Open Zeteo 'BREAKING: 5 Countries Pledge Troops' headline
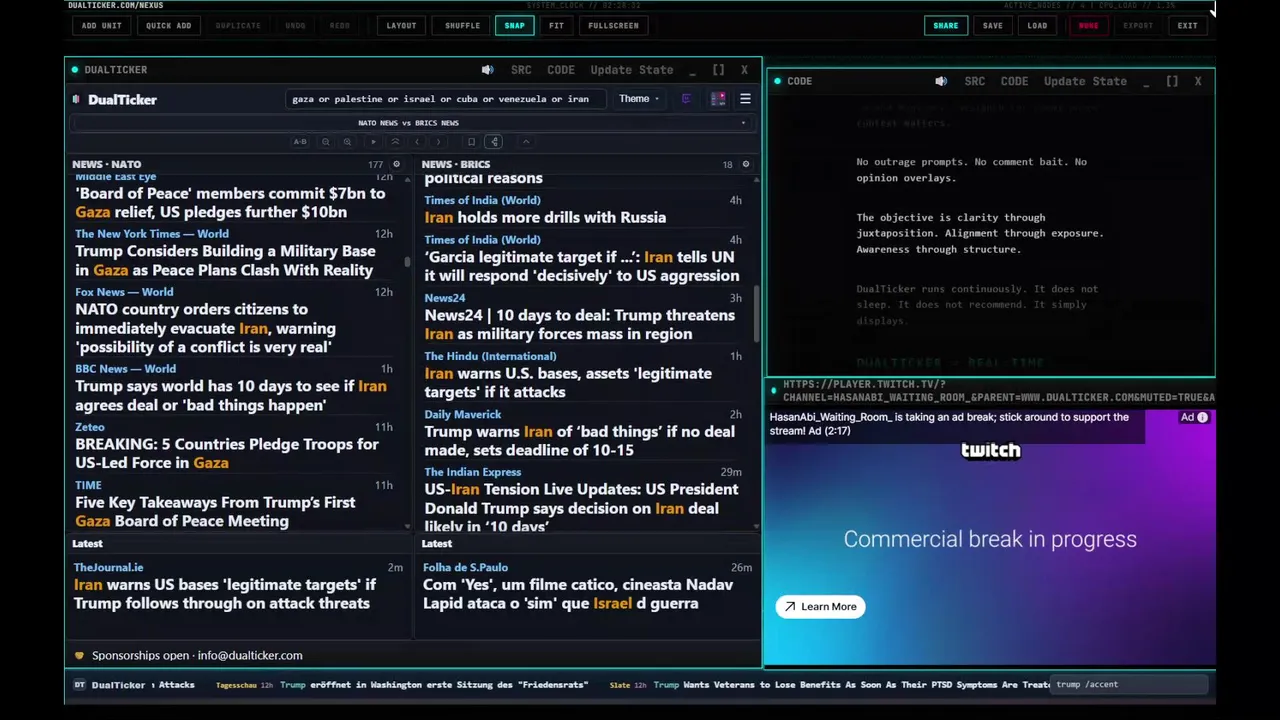Image resolution: width=1280 pixels, height=720 pixels. (227, 454)
